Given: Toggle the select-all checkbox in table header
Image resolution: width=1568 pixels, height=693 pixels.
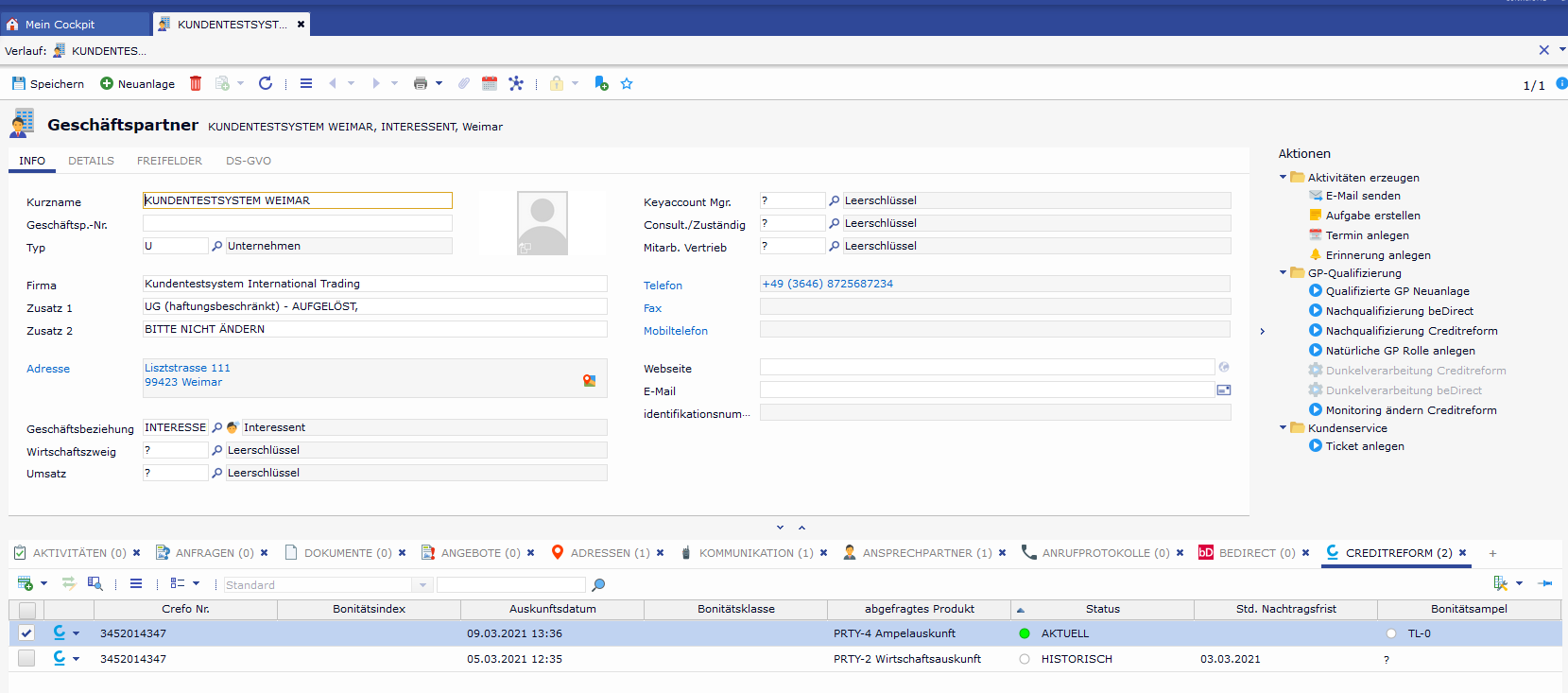Looking at the screenshot, I should point(26,610).
